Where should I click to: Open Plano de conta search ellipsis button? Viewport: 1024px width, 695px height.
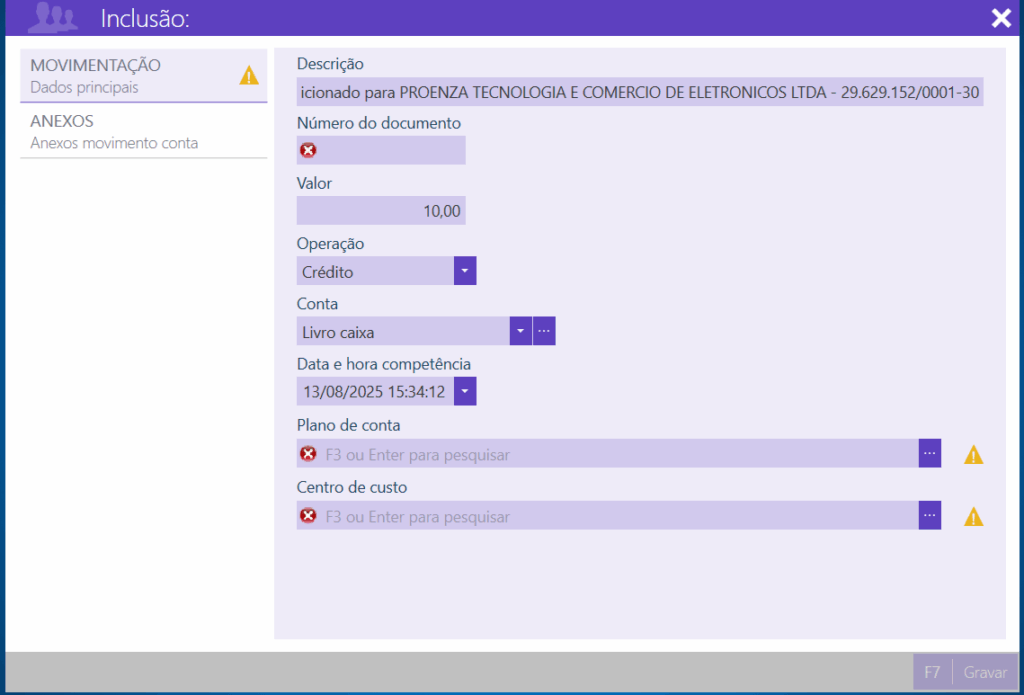[x=930, y=454]
